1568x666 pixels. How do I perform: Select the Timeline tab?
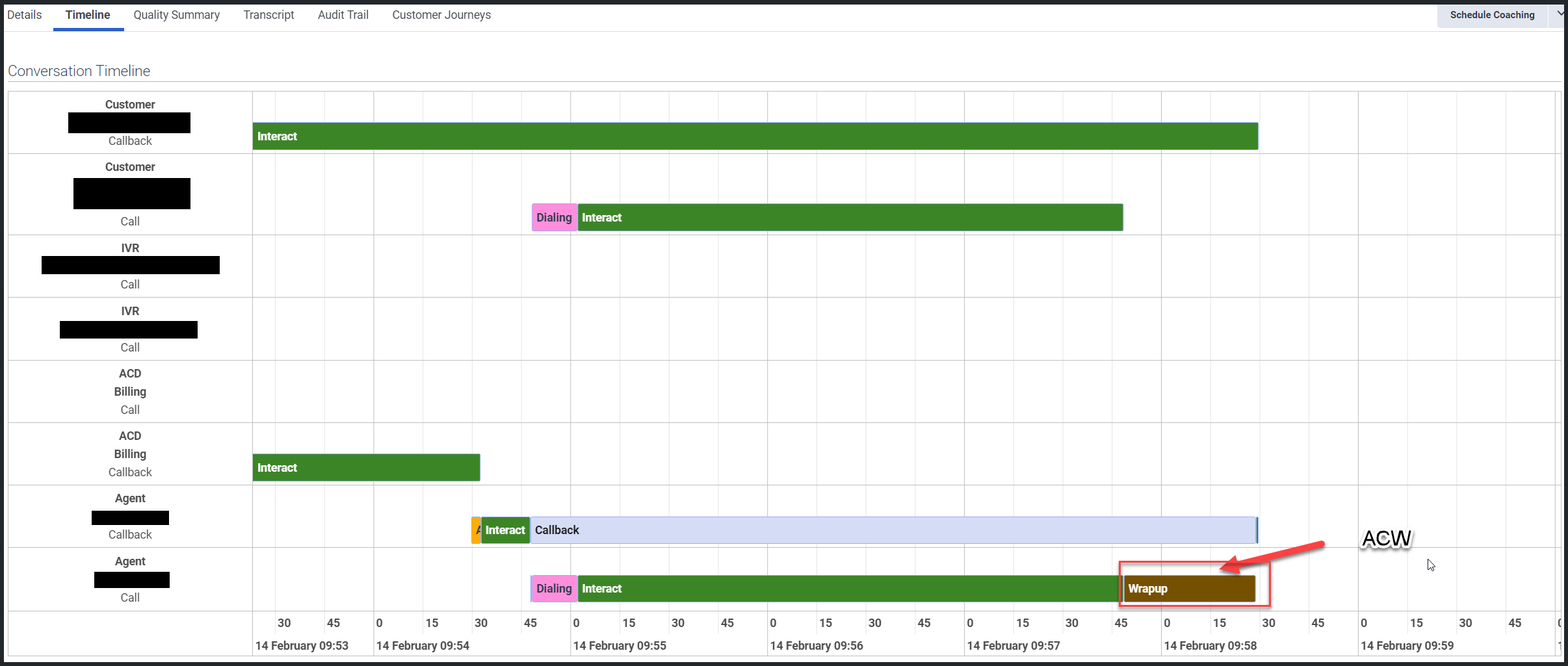(x=88, y=15)
